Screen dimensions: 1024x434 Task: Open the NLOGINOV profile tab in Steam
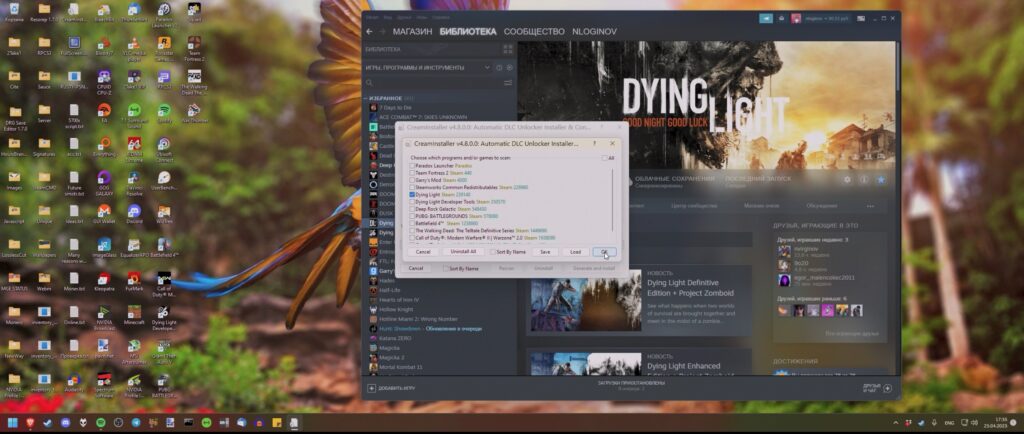point(594,31)
